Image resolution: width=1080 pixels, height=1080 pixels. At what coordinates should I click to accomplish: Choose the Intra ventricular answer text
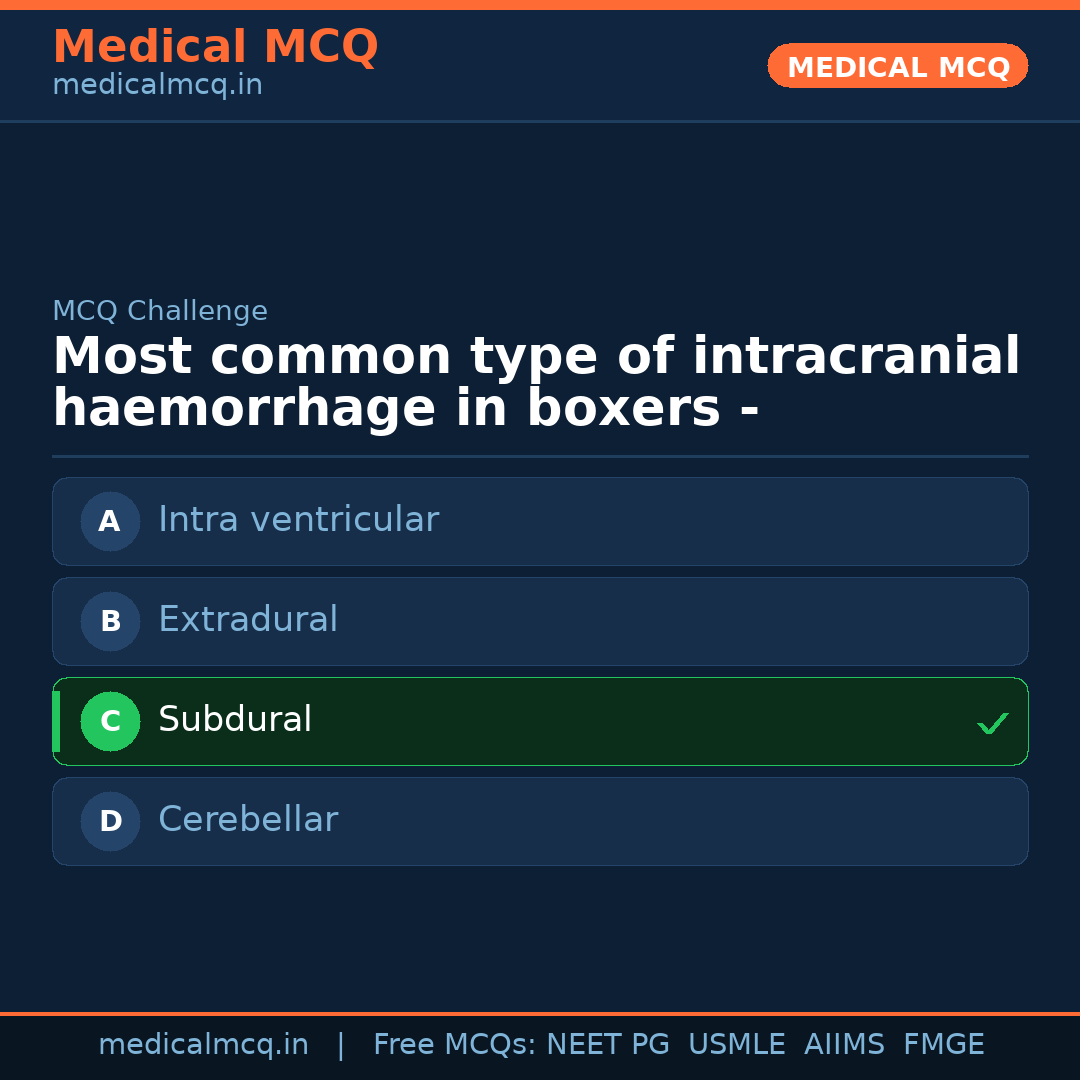point(298,520)
